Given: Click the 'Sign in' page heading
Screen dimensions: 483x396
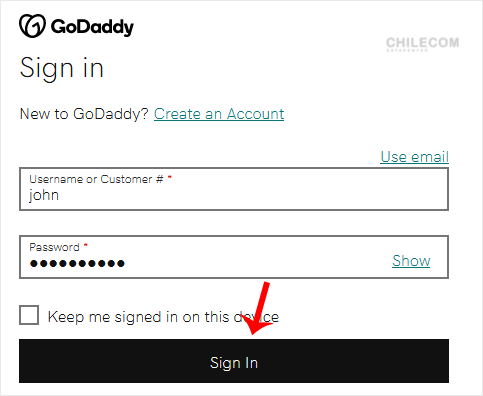Looking at the screenshot, I should tap(62, 69).
